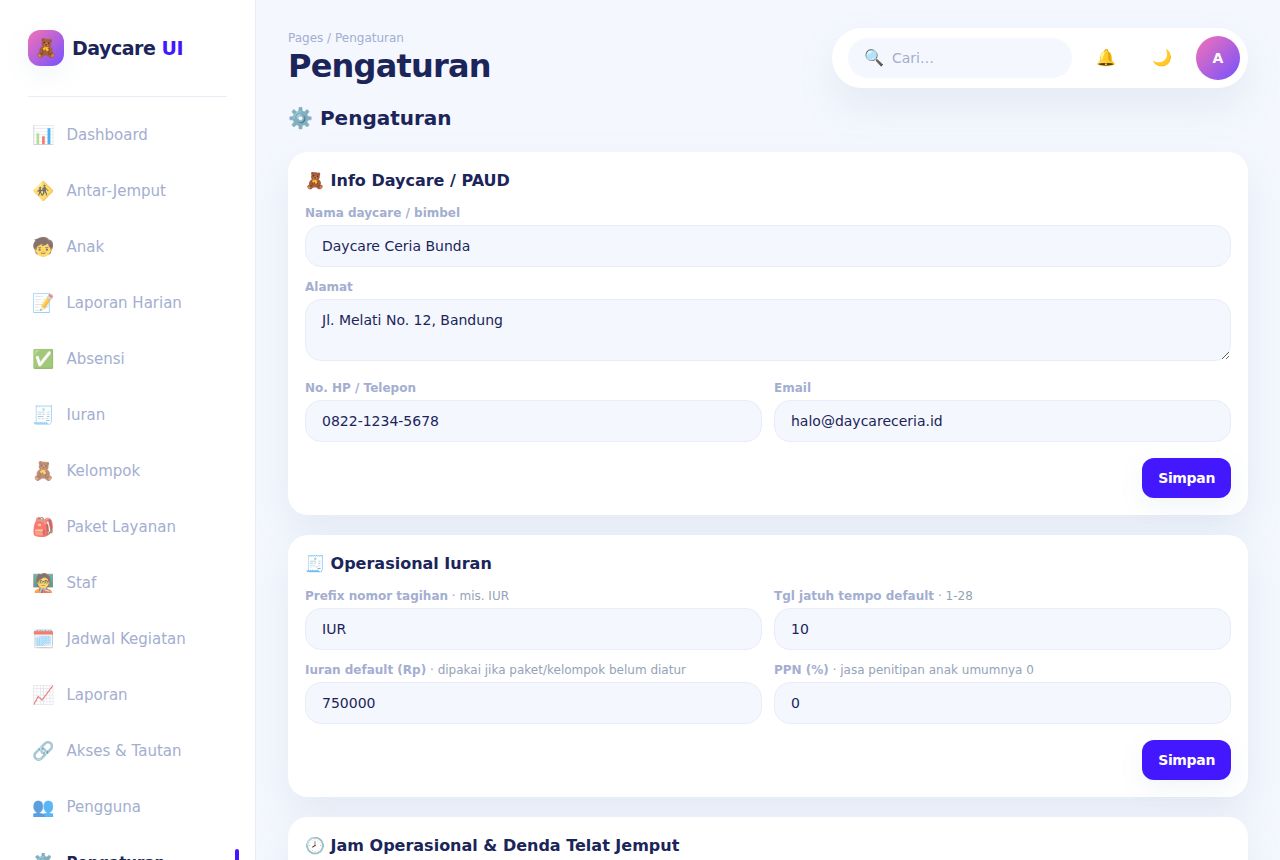Click the Paket Layanan backpack icon
1280x860 pixels.
(43, 527)
